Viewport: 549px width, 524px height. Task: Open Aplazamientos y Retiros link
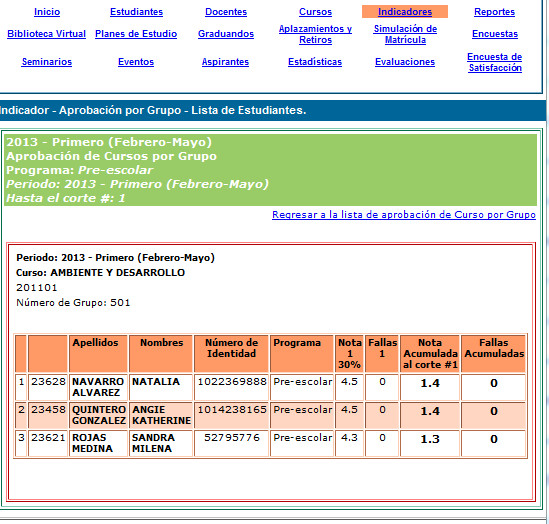pos(315,34)
